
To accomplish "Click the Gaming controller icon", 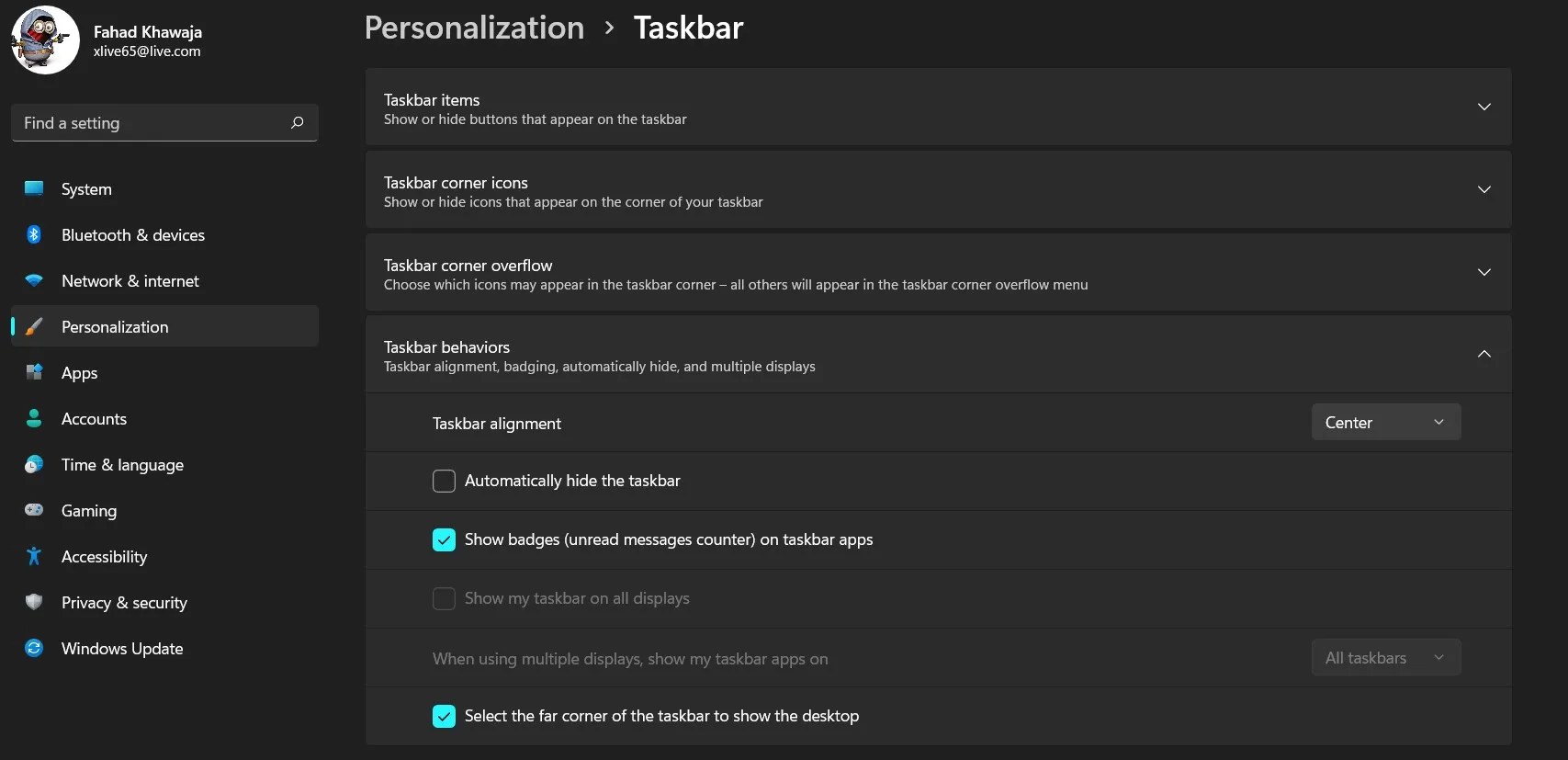I will 33,510.
